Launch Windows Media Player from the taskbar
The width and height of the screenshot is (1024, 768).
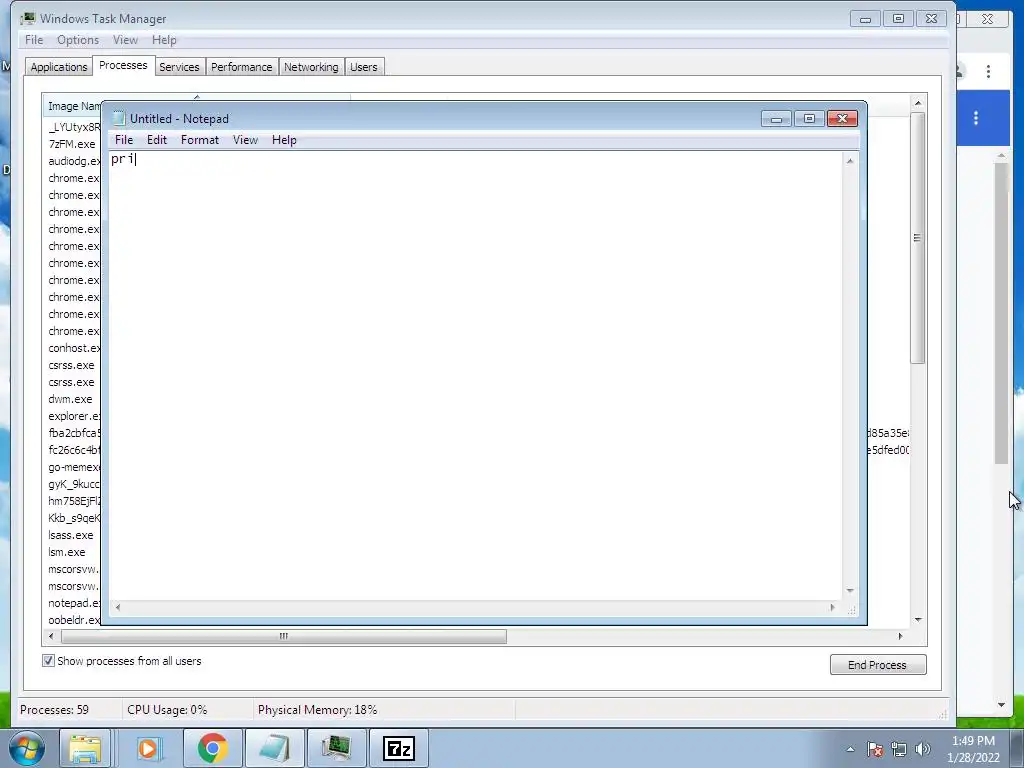(149, 748)
